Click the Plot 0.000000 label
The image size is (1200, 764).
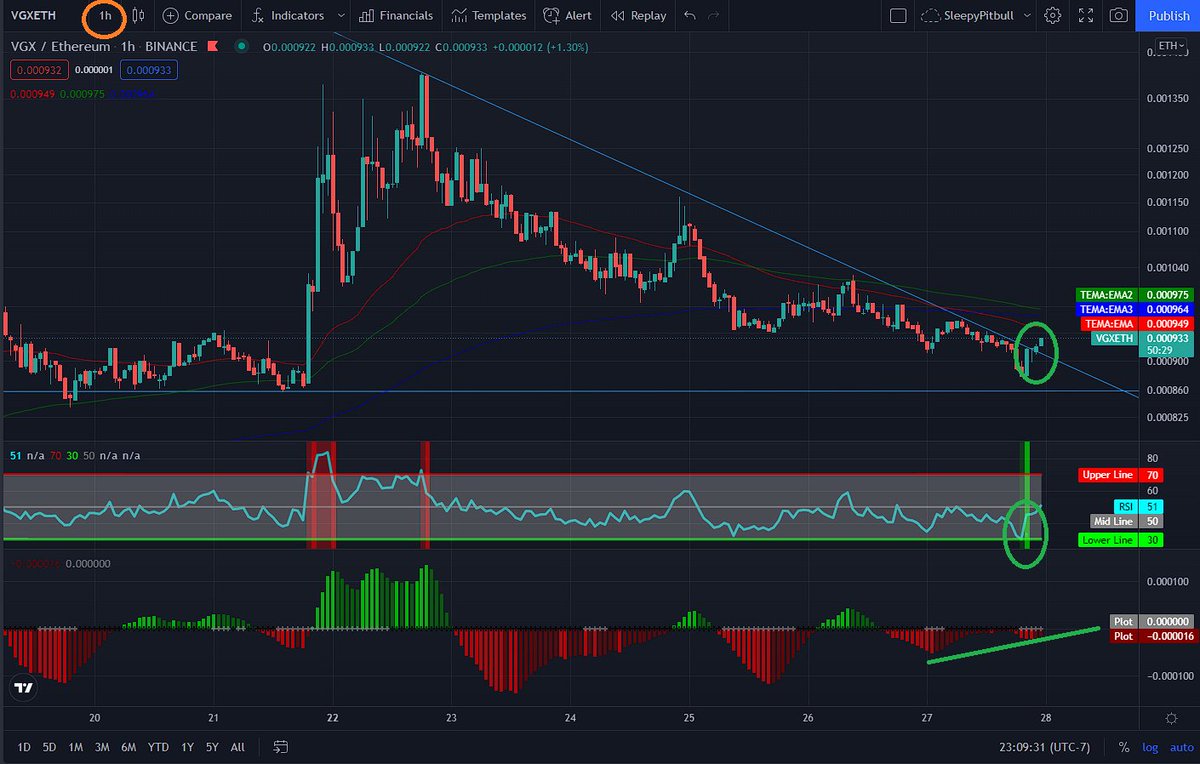pyautogui.click(x=1150, y=621)
